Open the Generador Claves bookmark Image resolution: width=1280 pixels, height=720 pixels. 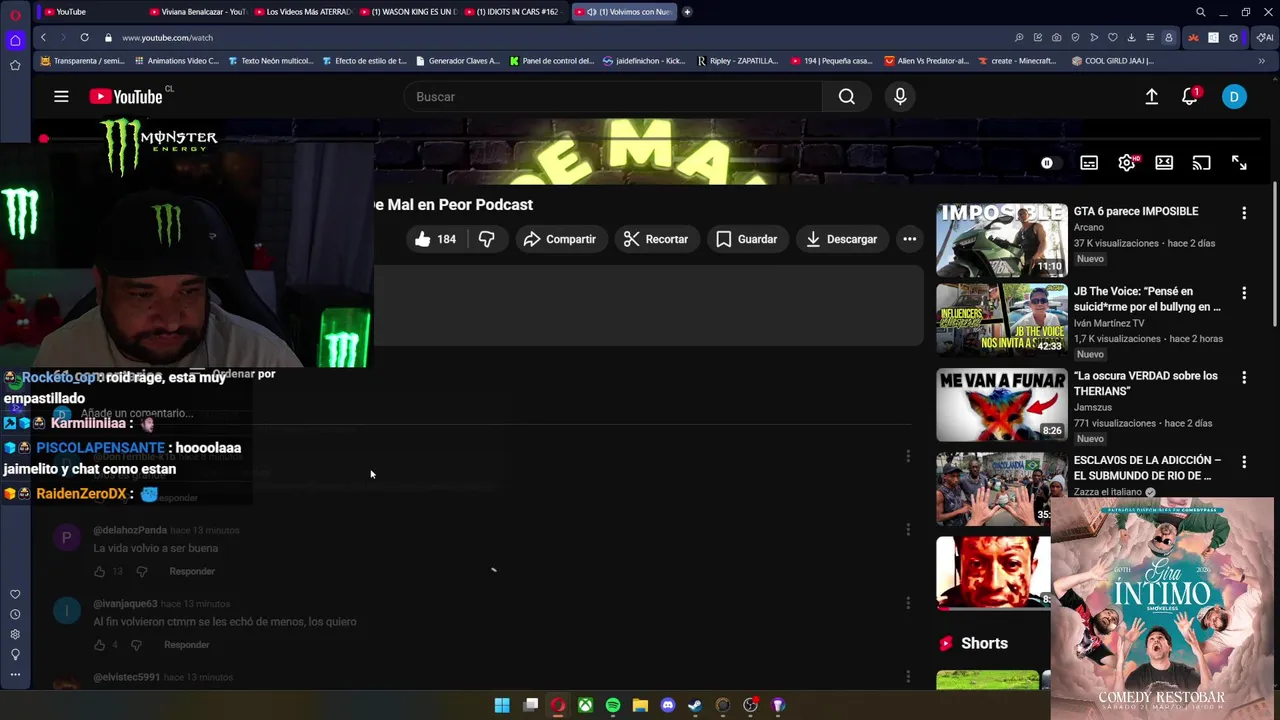click(x=457, y=60)
